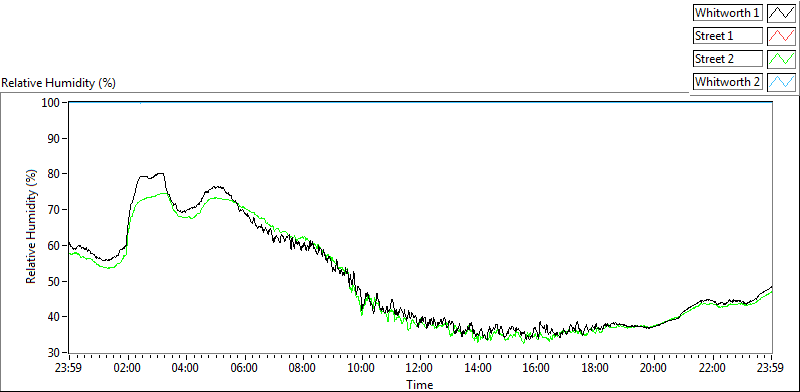Click the 70 y-axis value
The image size is (800, 392).
pos(55,210)
